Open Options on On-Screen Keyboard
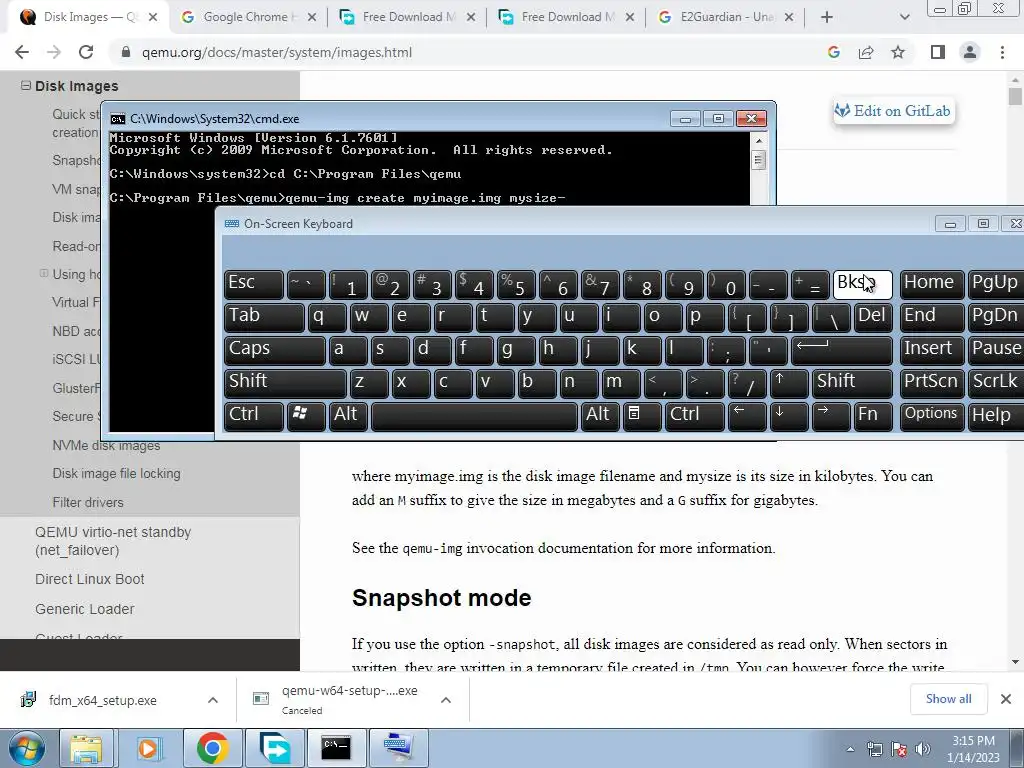1024x768 pixels. point(931,416)
